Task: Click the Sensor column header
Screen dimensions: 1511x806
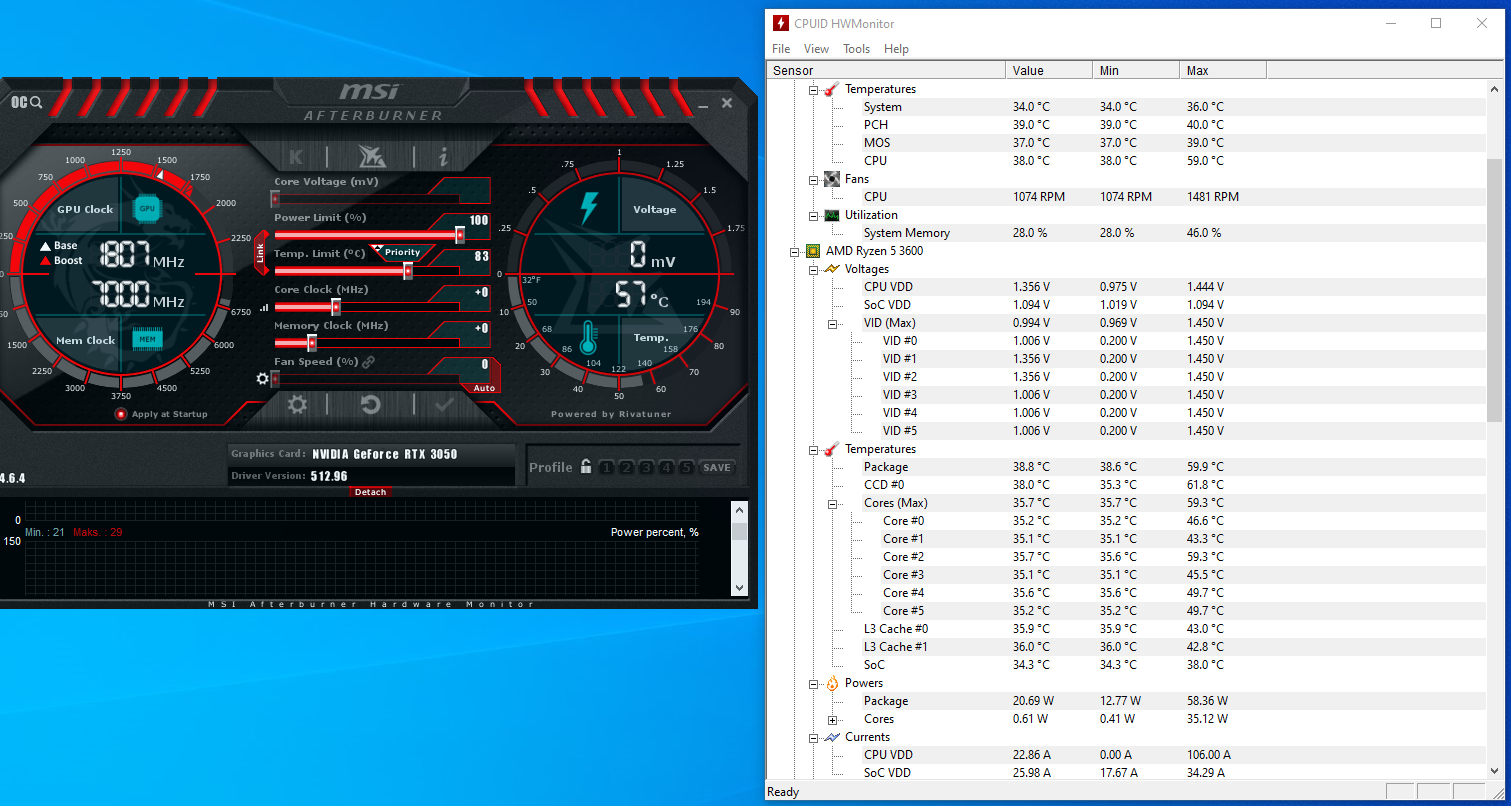Action: [886, 70]
